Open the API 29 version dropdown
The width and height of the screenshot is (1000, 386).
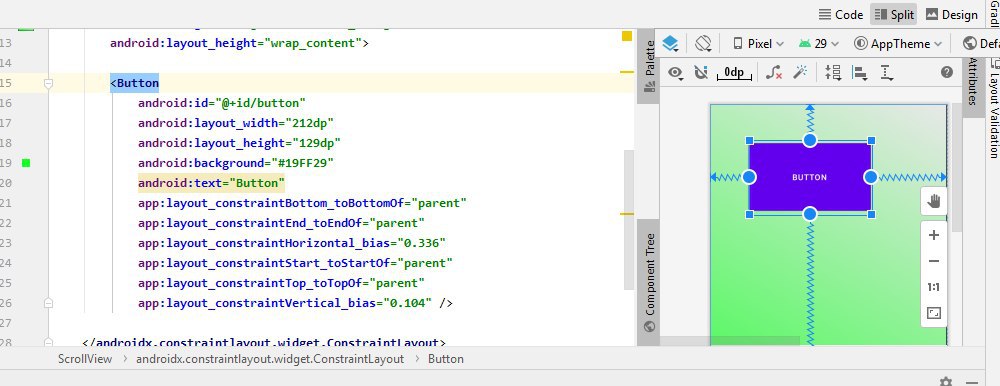pos(819,43)
